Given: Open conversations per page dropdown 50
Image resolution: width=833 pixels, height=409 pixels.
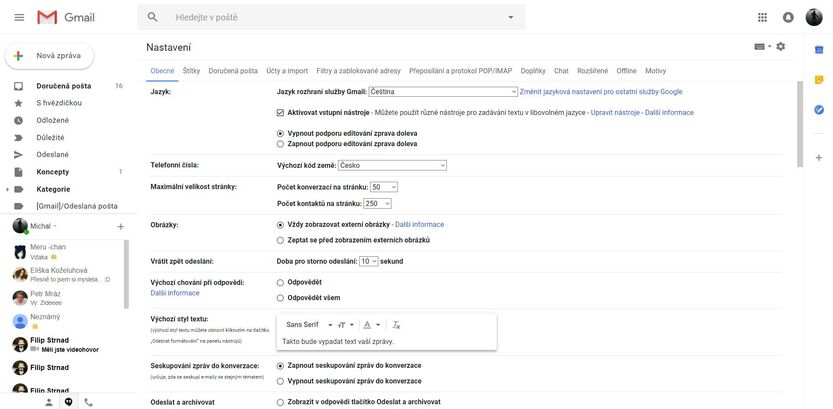Looking at the screenshot, I should (384, 188).
